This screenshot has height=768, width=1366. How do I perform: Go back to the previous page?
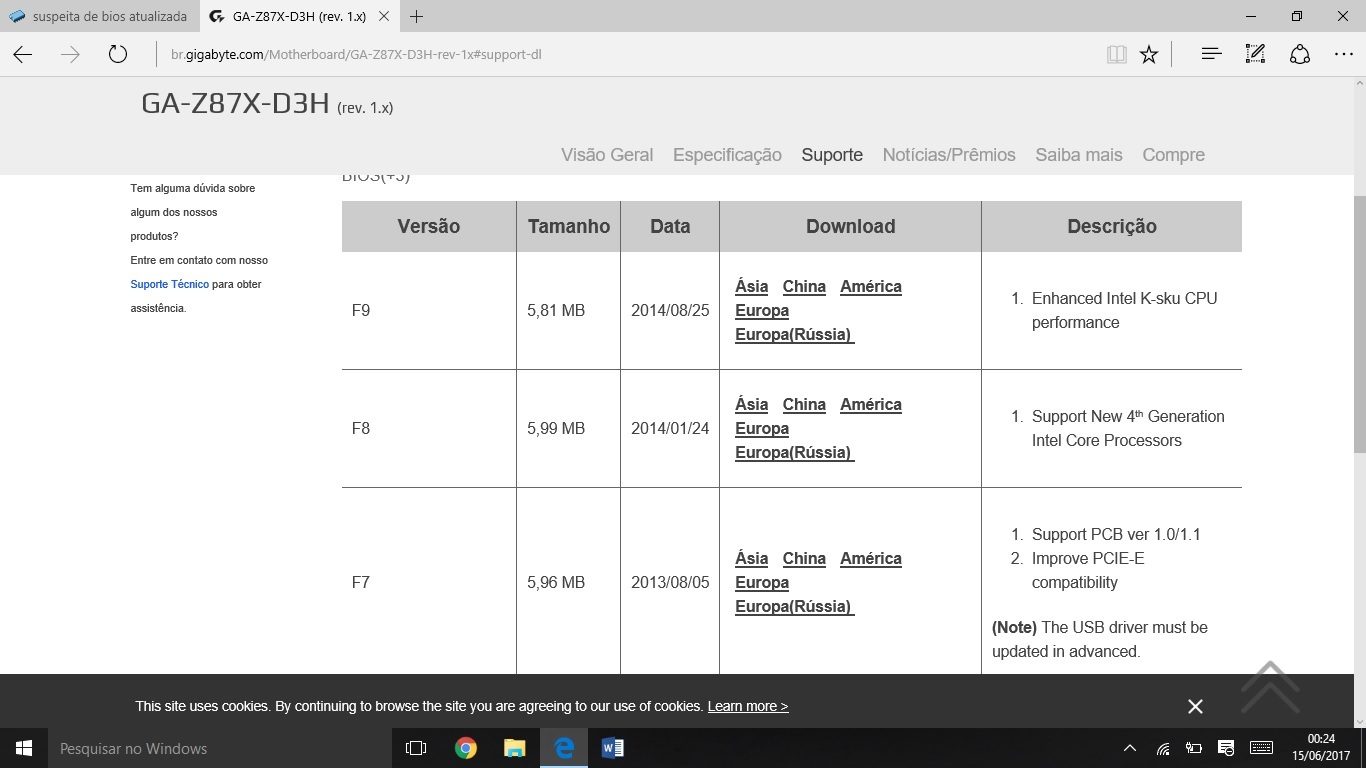tap(23, 54)
